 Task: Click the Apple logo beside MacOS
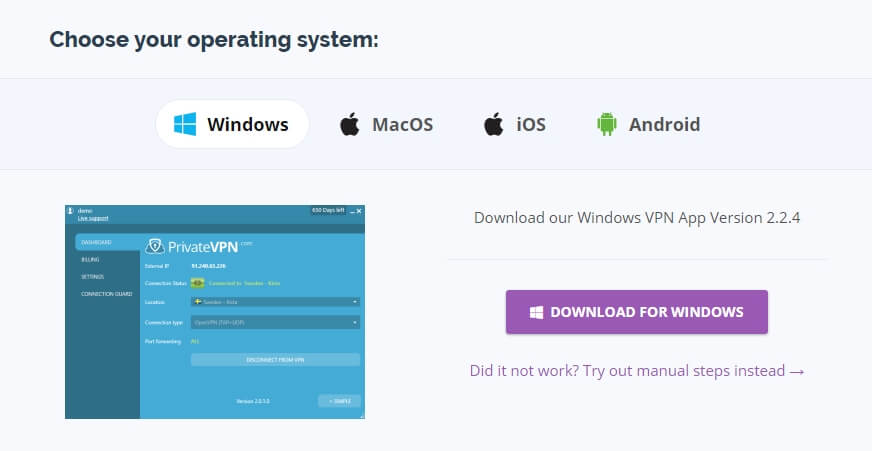350,124
